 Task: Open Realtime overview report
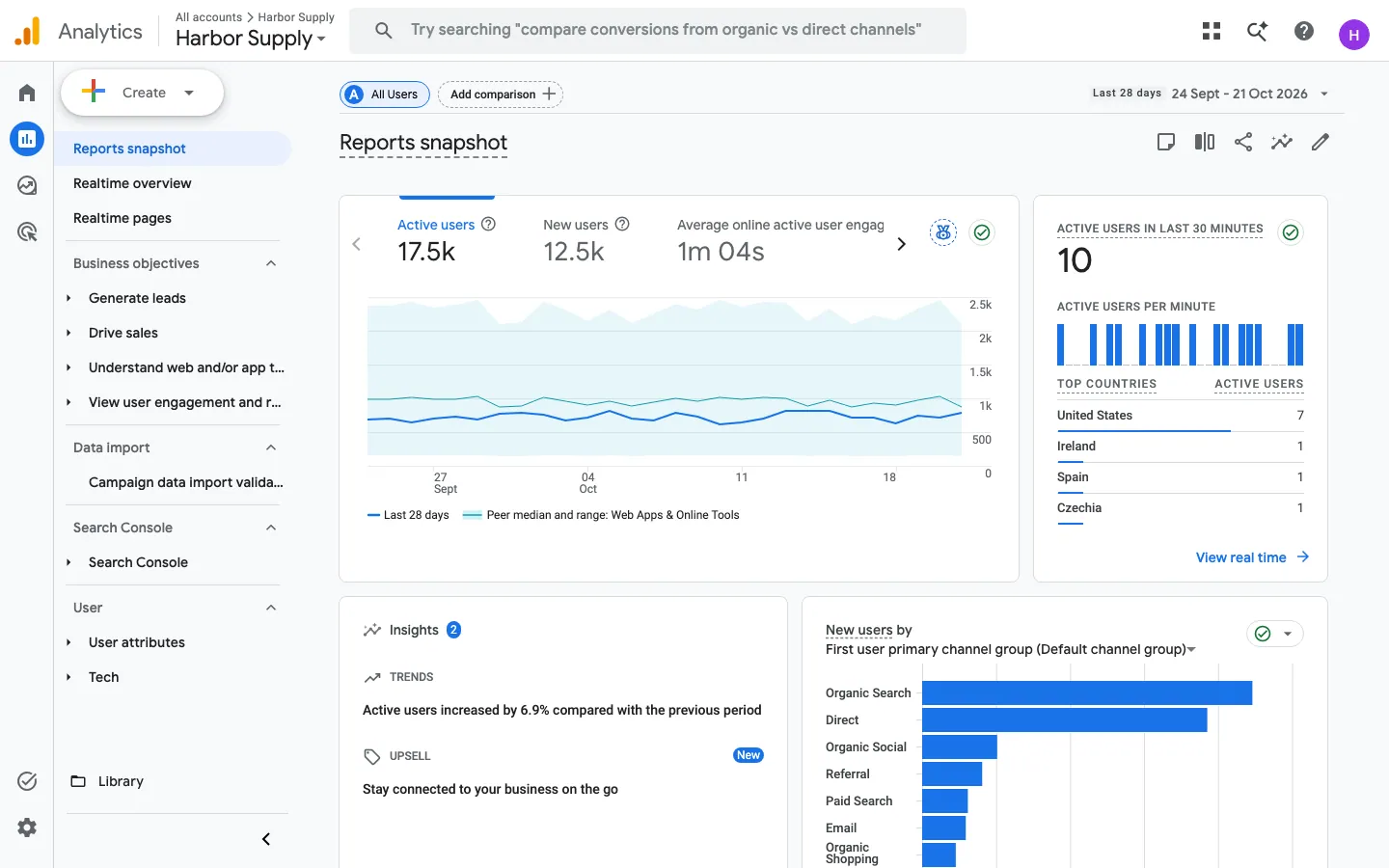132,183
